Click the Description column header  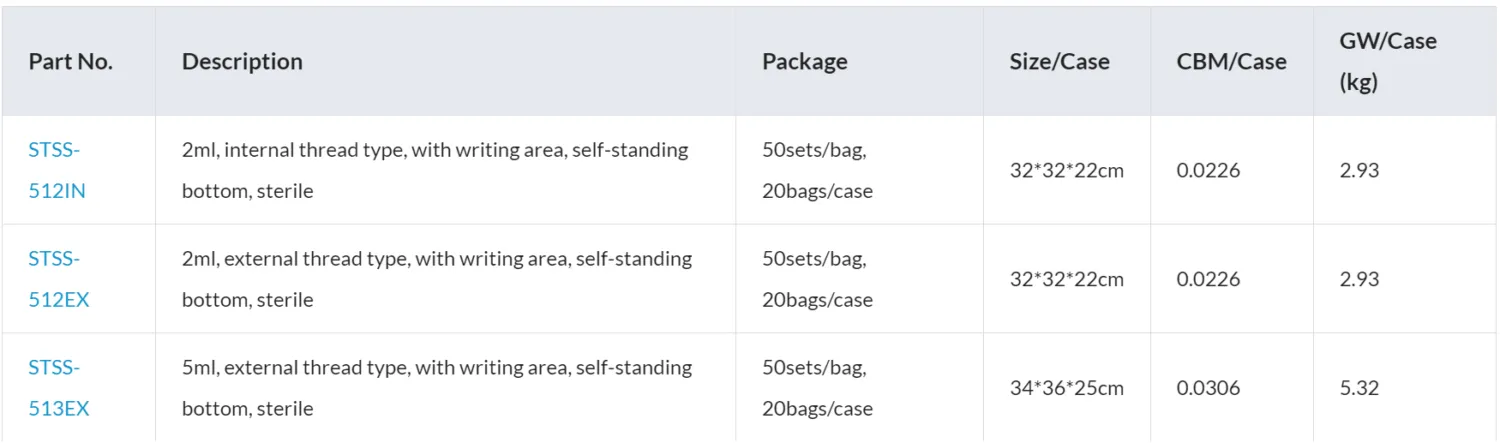tap(242, 61)
